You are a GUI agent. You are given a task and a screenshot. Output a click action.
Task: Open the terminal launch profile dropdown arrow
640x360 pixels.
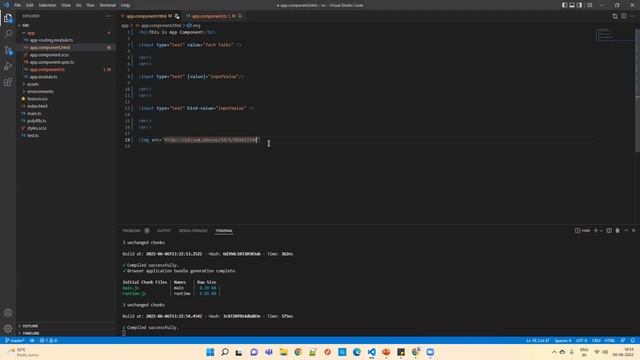(601, 231)
